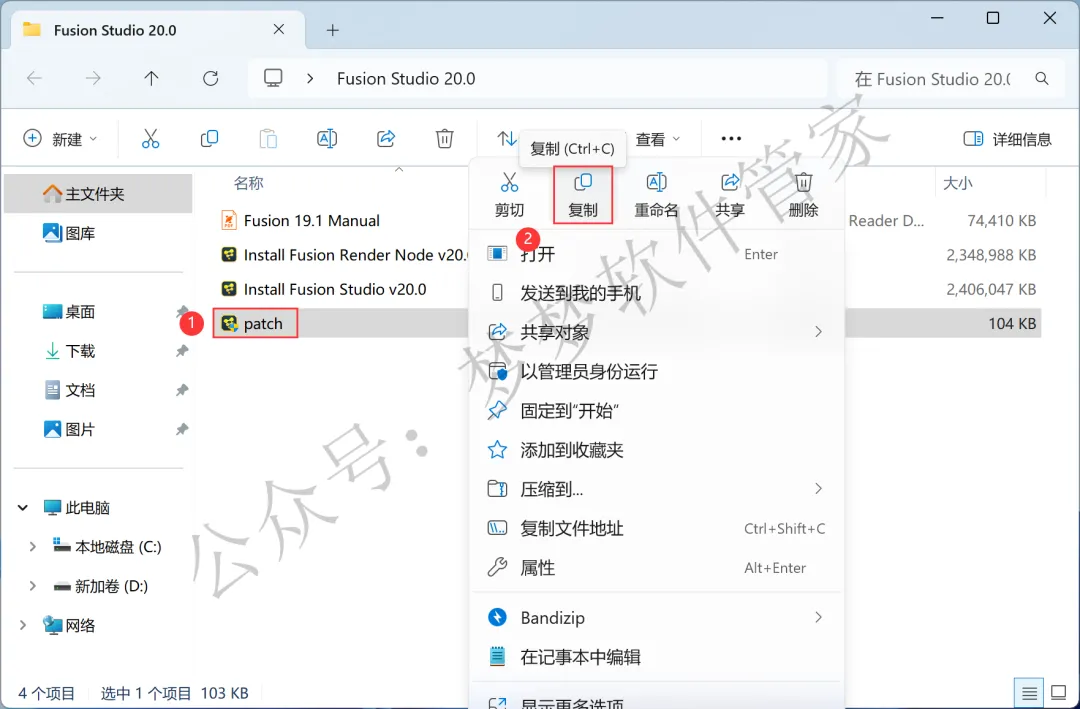Viewport: 1080px width, 709px height.
Task: Select the Fusion 19.1 Manual PDF file
Action: tap(311, 220)
